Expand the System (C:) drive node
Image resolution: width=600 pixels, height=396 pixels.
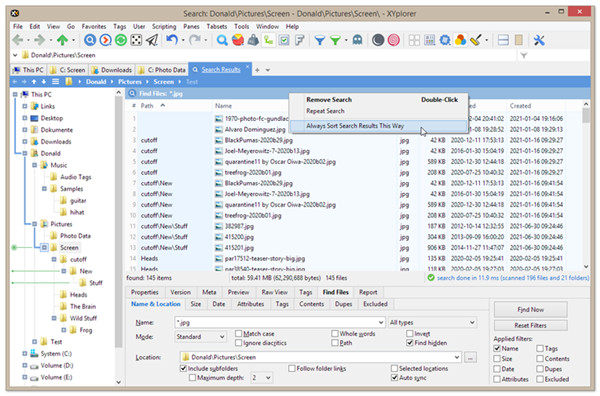coord(25,354)
